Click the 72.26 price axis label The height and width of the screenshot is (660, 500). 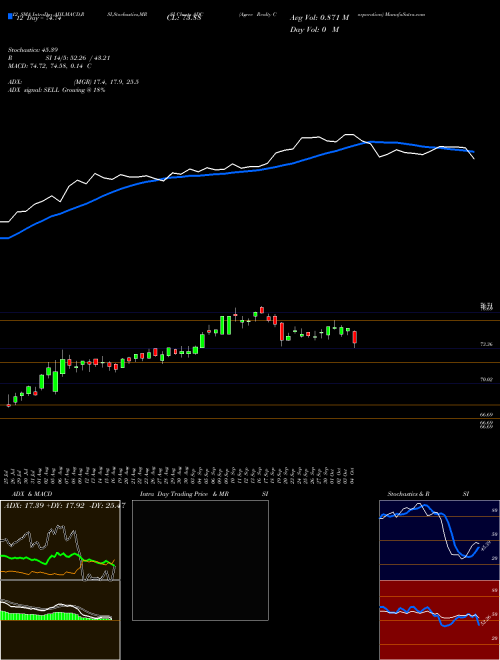(x=486, y=344)
